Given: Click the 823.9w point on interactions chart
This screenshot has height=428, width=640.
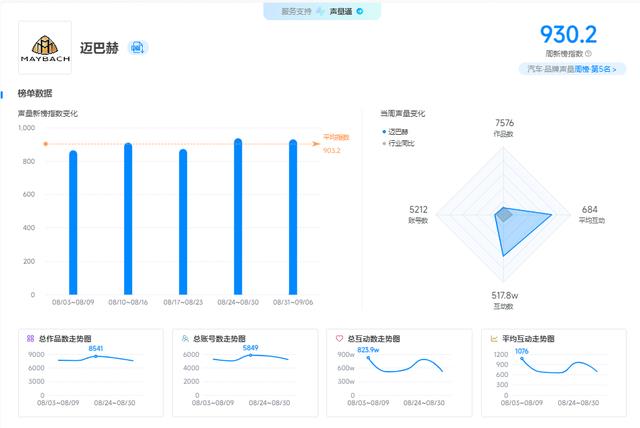Looking at the screenshot, I should pos(368,357).
